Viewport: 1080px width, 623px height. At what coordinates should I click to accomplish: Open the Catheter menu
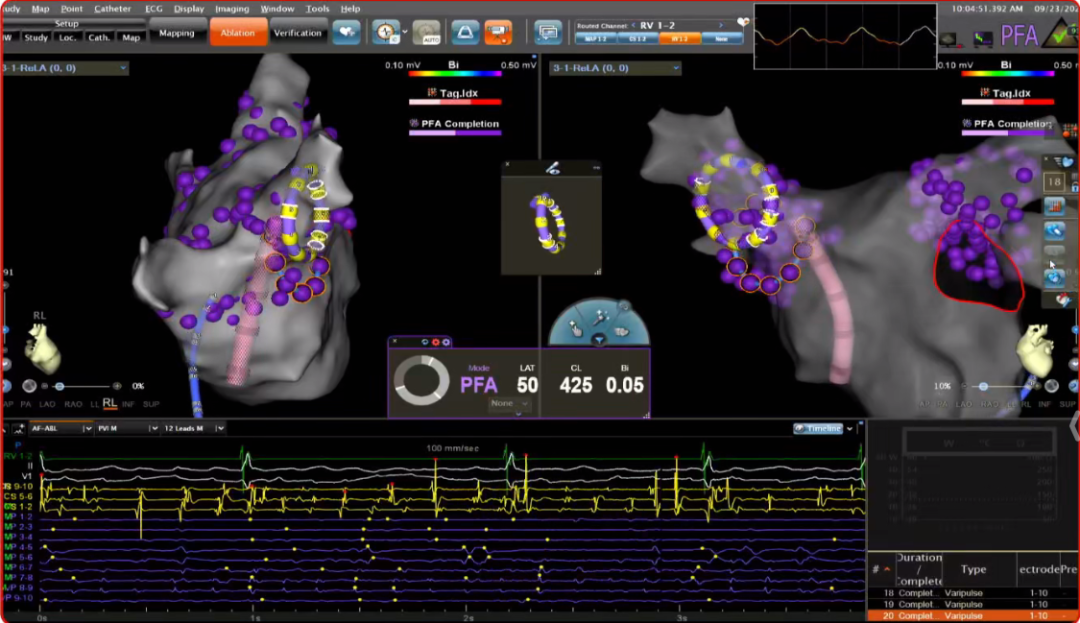[x=112, y=8]
